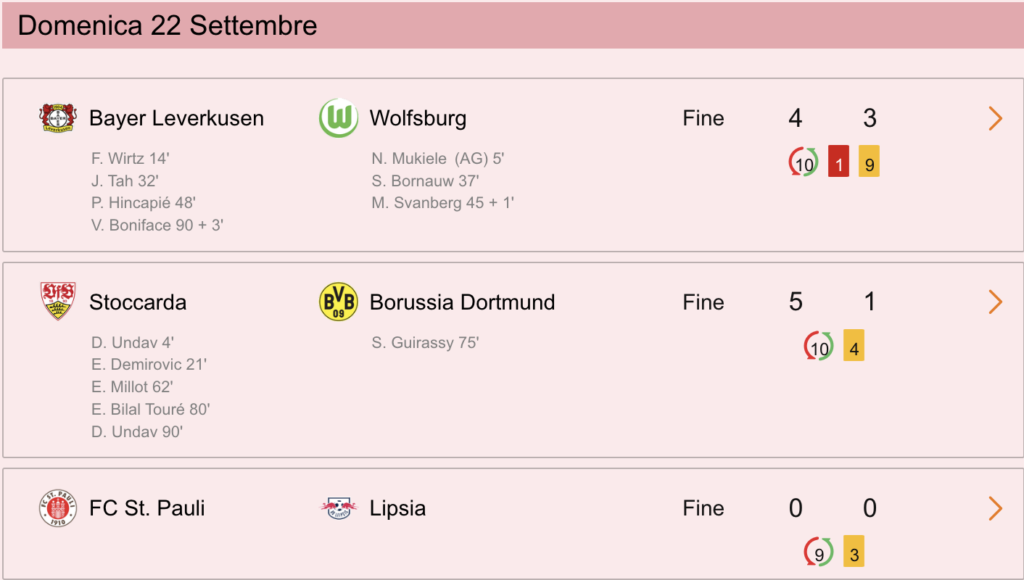Click the red card badge showing 1
The width and height of the screenshot is (1024, 580).
coord(839,161)
